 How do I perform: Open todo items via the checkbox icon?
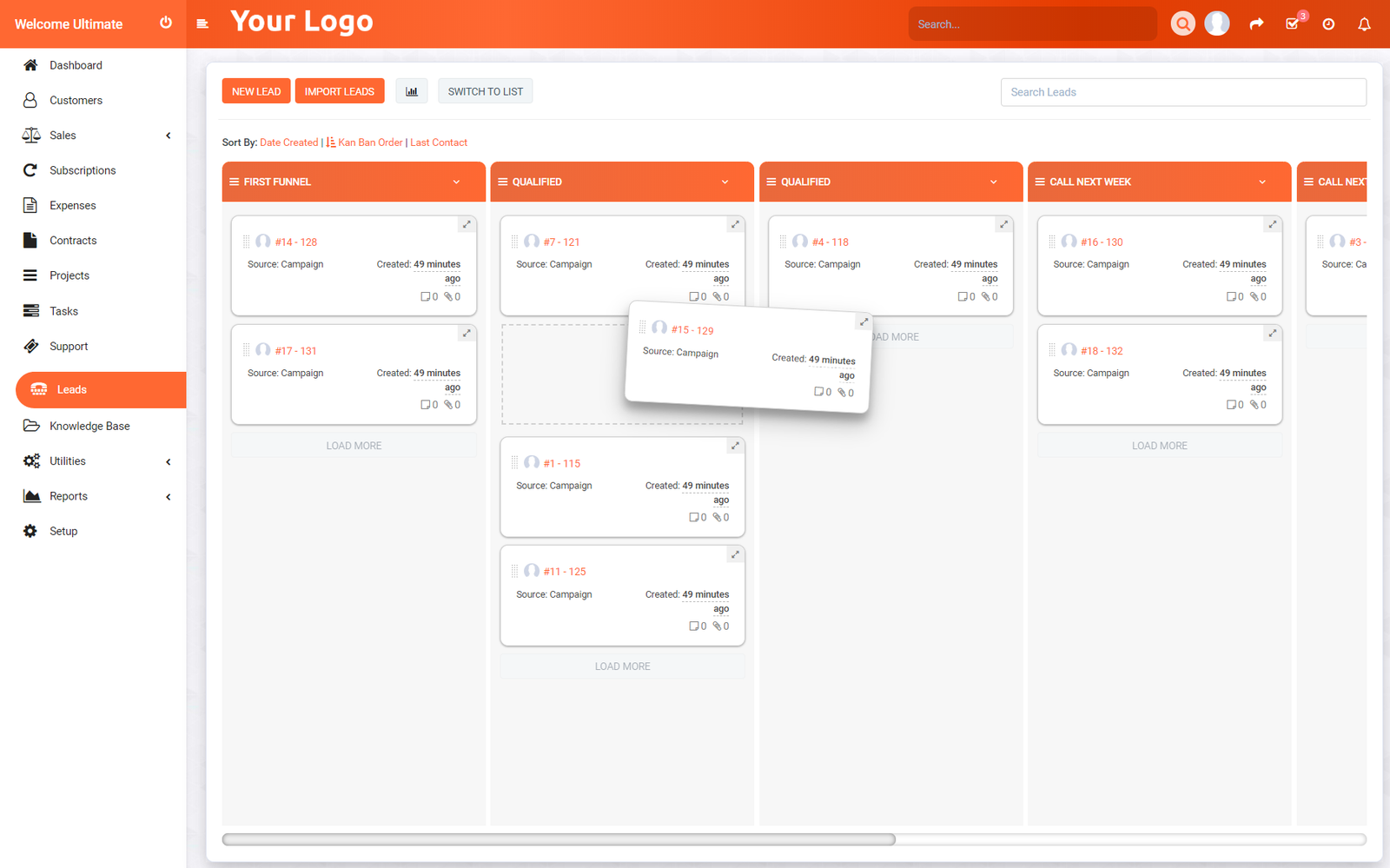[x=1292, y=24]
